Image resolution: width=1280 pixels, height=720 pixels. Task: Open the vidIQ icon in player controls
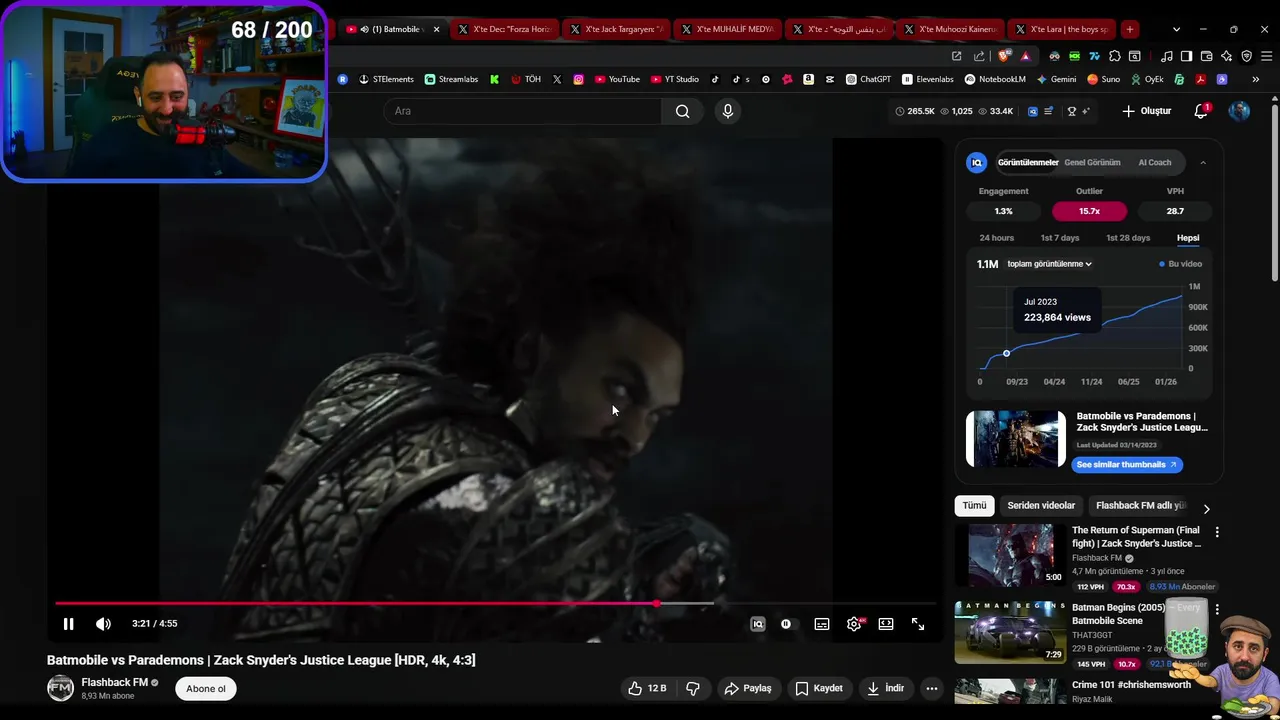click(x=758, y=624)
